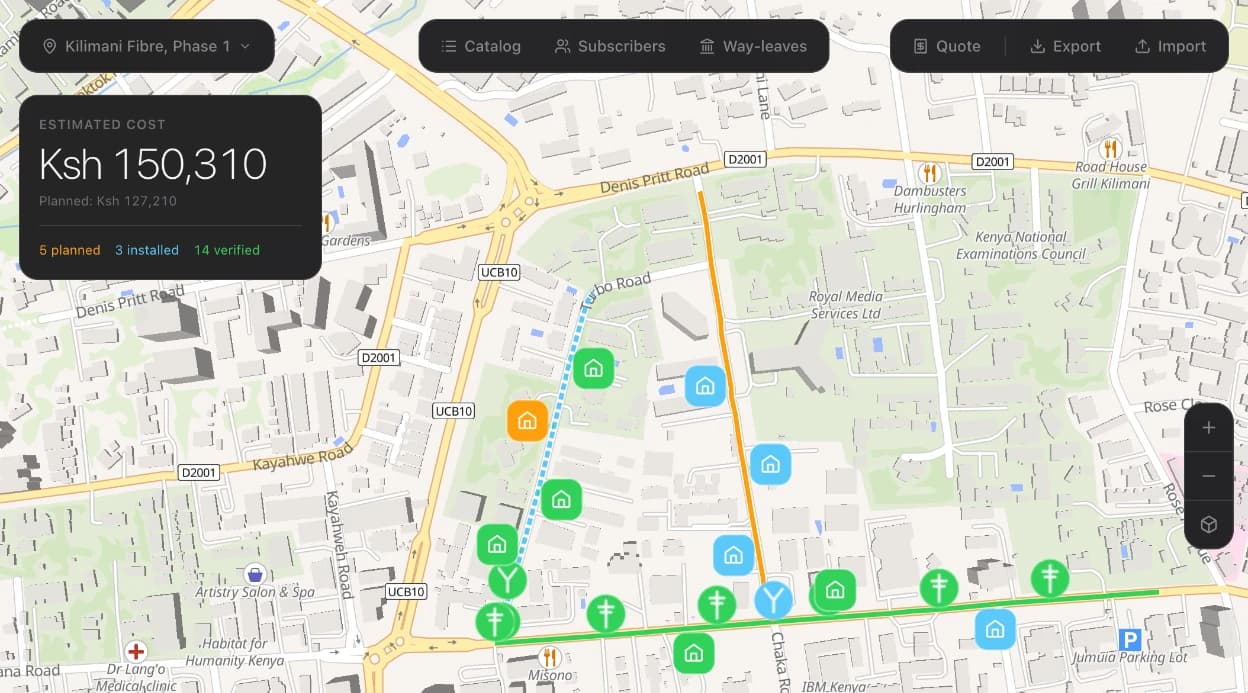Select blue home marker east of orange cable
Image resolution: width=1248 pixels, height=693 pixels.
(x=770, y=464)
